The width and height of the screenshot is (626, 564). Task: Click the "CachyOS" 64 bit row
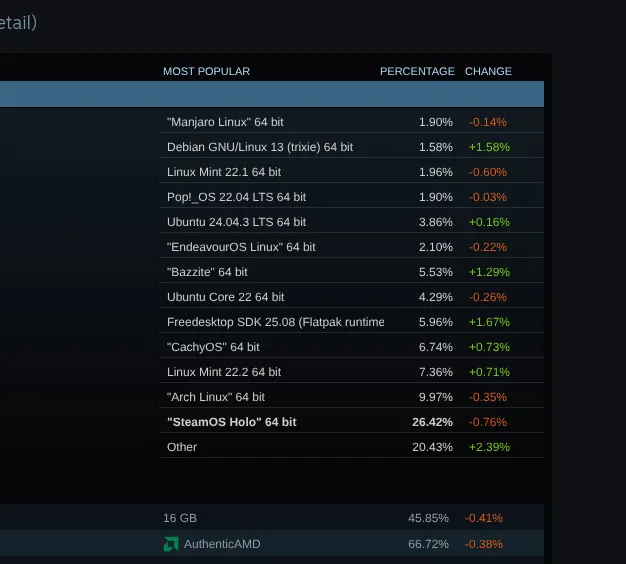[213, 347]
